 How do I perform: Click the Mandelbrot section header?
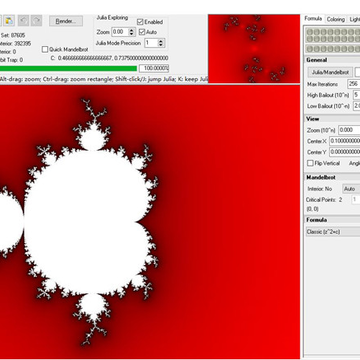click(333, 178)
